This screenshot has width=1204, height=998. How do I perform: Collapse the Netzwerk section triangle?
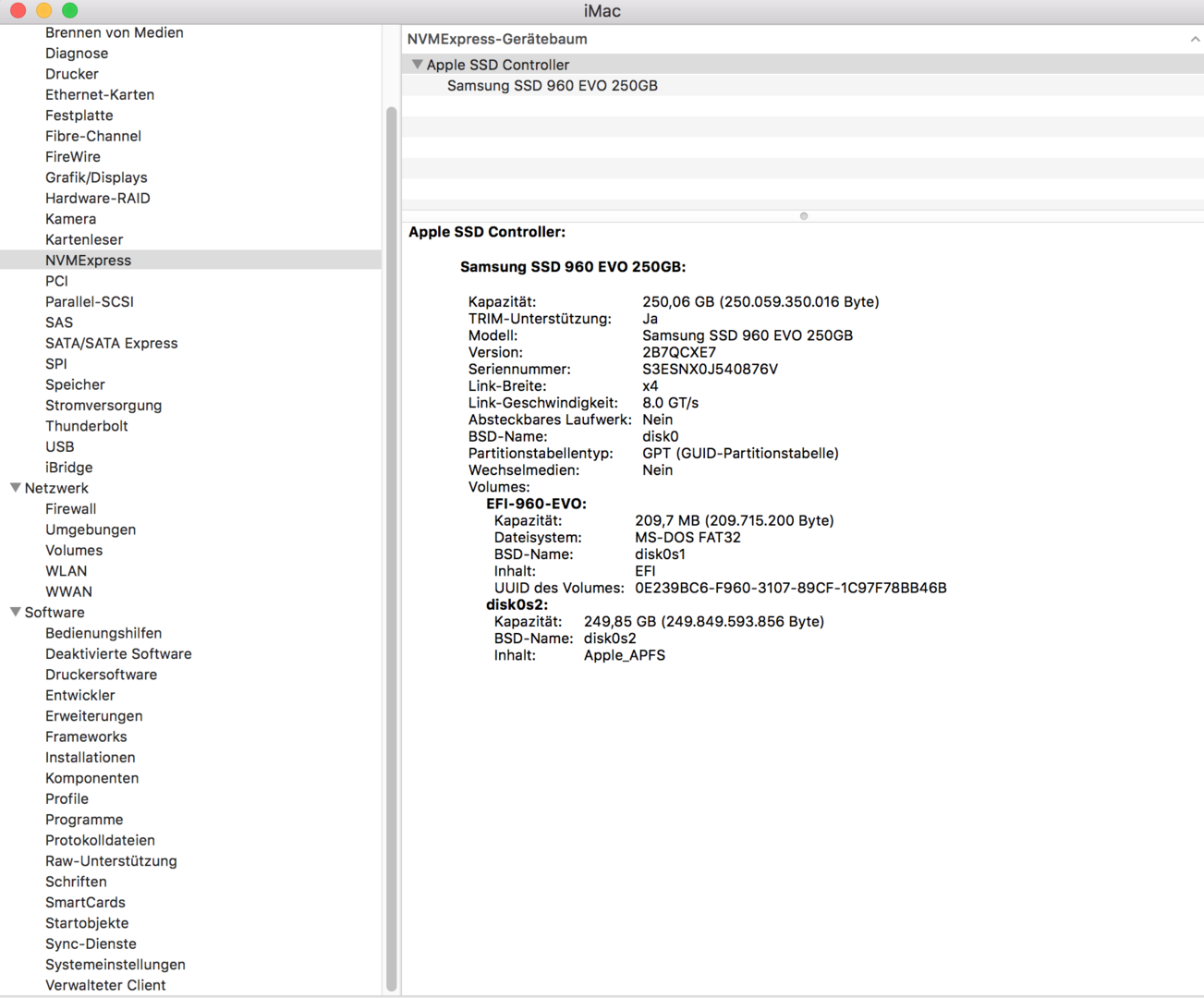[x=16, y=488]
